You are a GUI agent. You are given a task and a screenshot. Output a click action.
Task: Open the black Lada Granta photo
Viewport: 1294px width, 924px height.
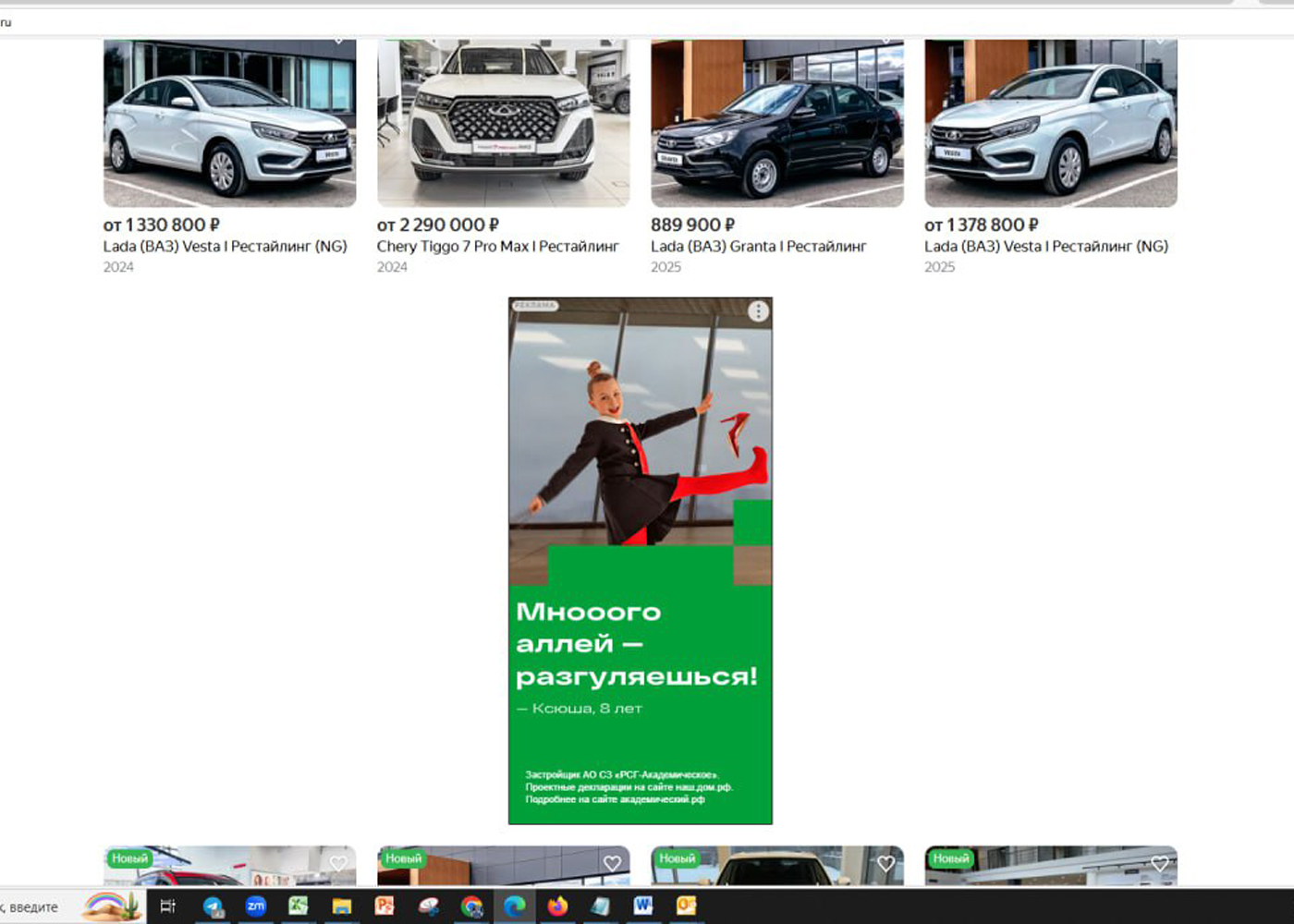point(776,123)
